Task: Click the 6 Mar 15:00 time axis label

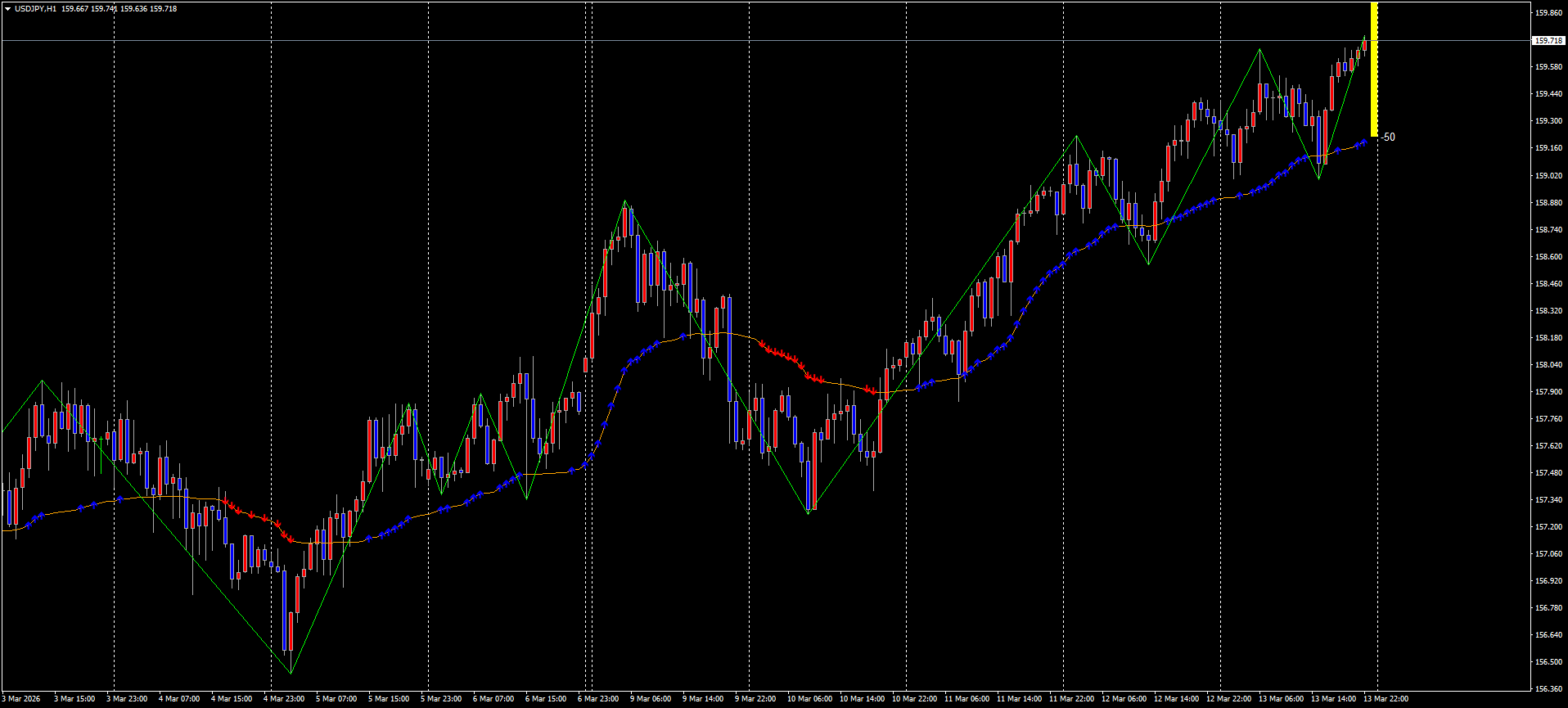Action: tap(546, 699)
